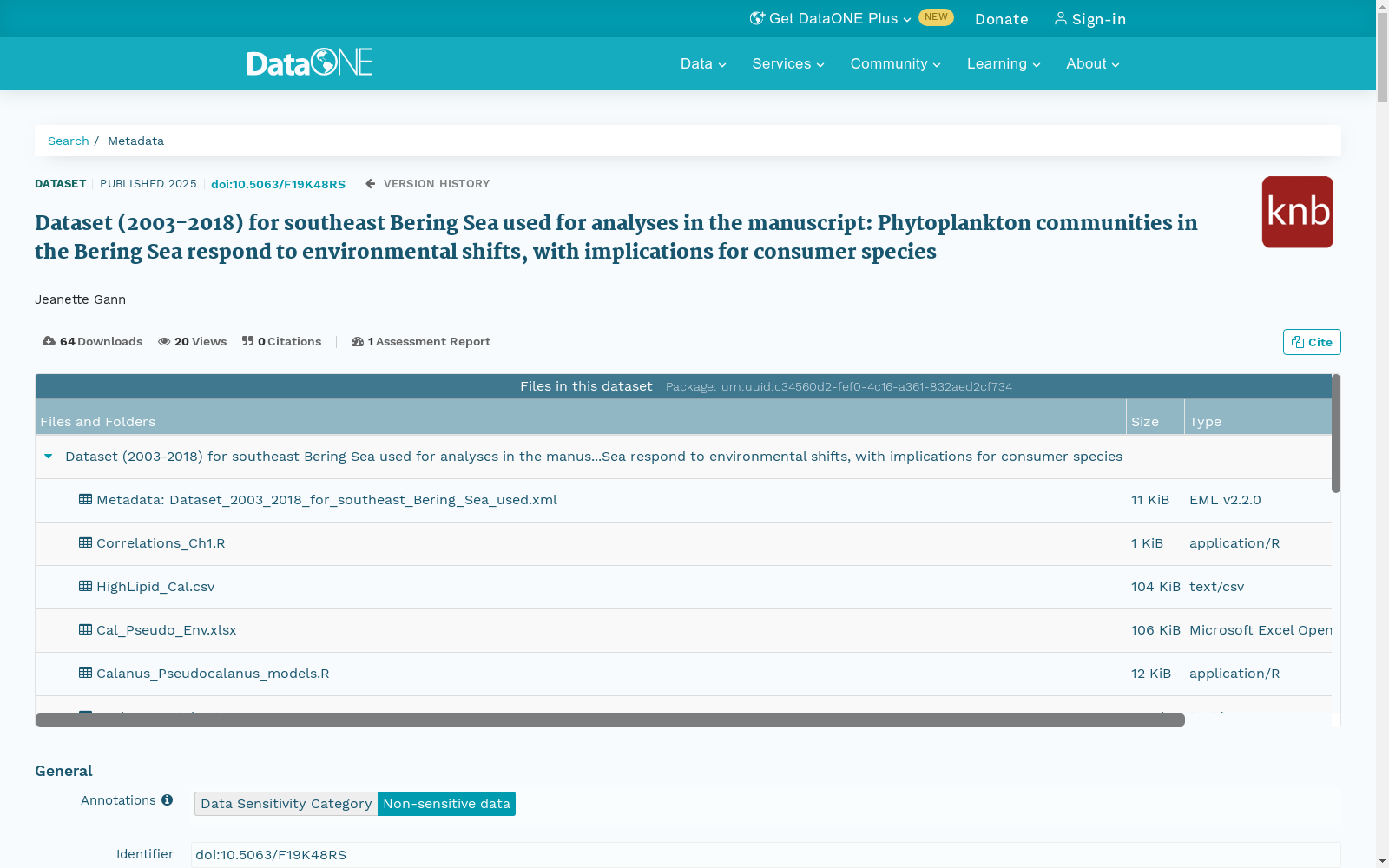Click the assessment report gauge icon
This screenshot has height=868, width=1389.
point(358,341)
